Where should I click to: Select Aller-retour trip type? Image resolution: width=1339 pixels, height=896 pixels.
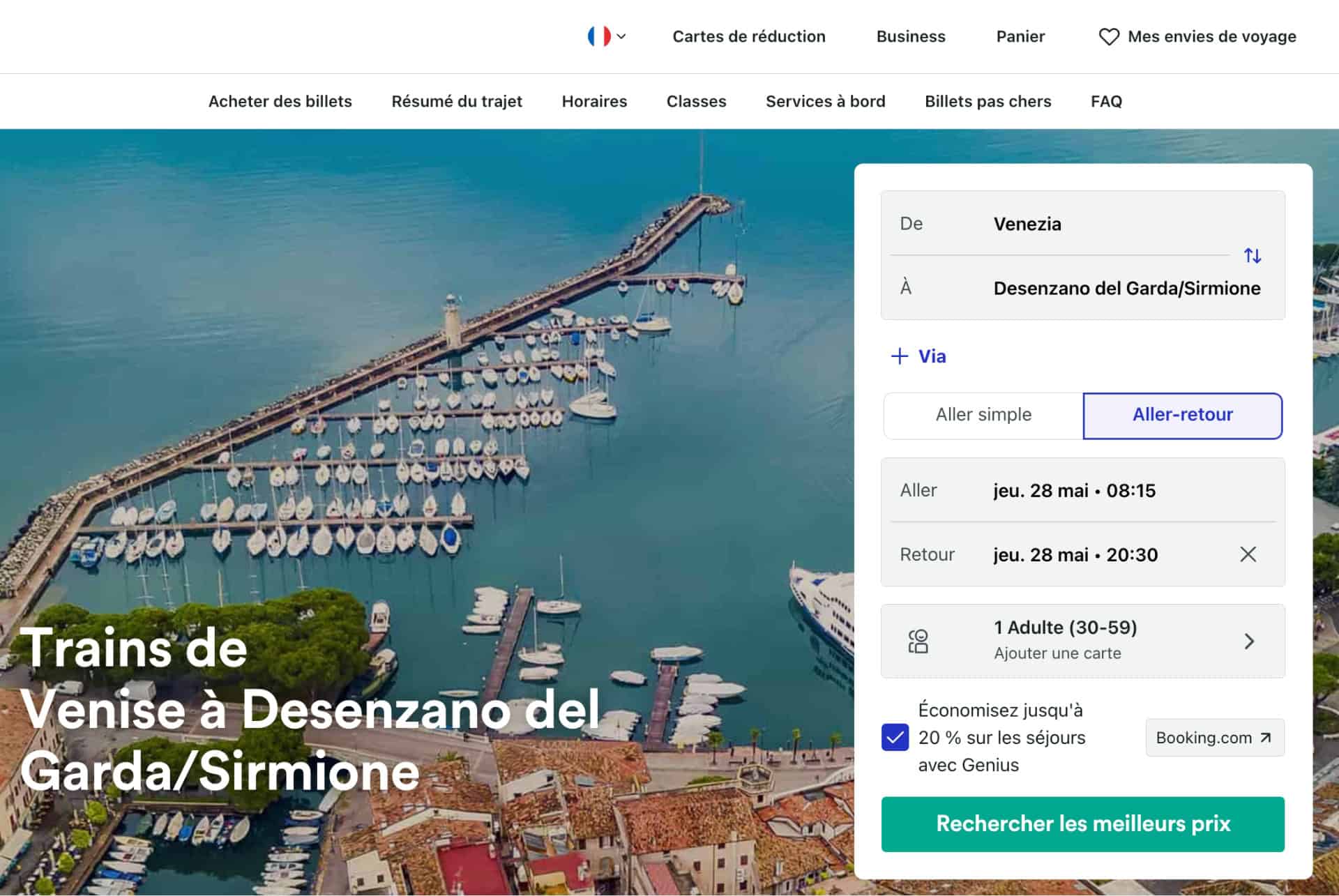pyautogui.click(x=1182, y=415)
